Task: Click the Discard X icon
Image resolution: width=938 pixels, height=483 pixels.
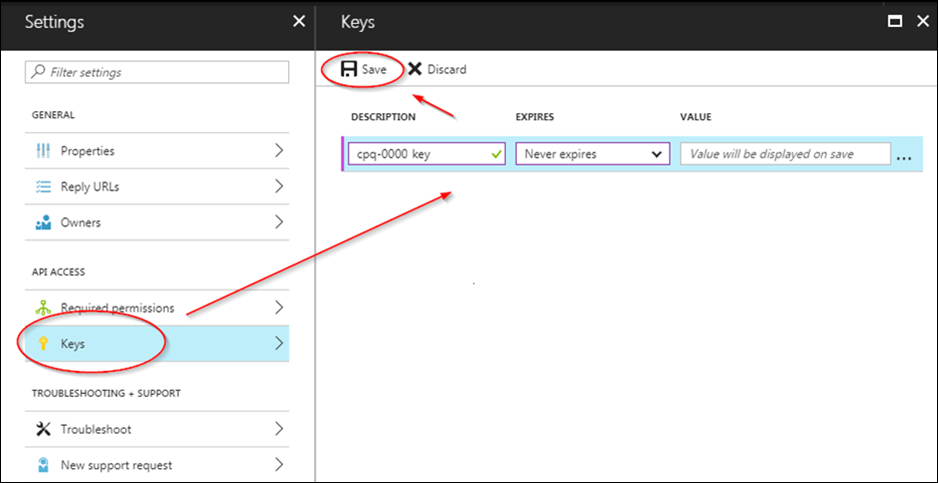Action: (414, 69)
